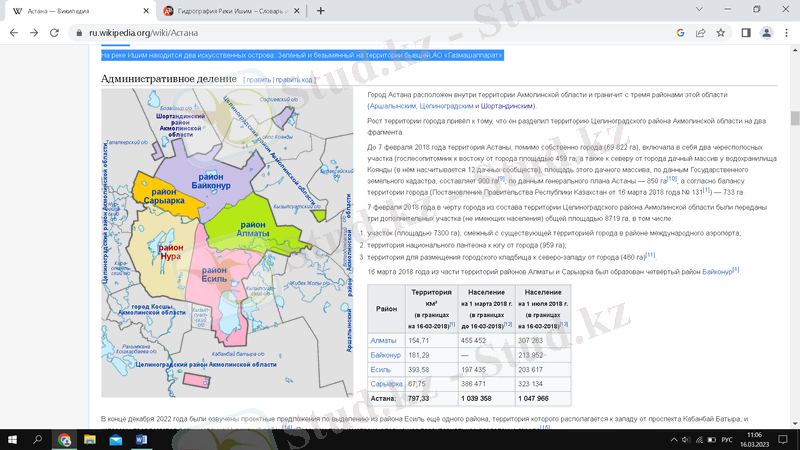
Task: Open the Сарыарка link in the table
Action: [387, 383]
